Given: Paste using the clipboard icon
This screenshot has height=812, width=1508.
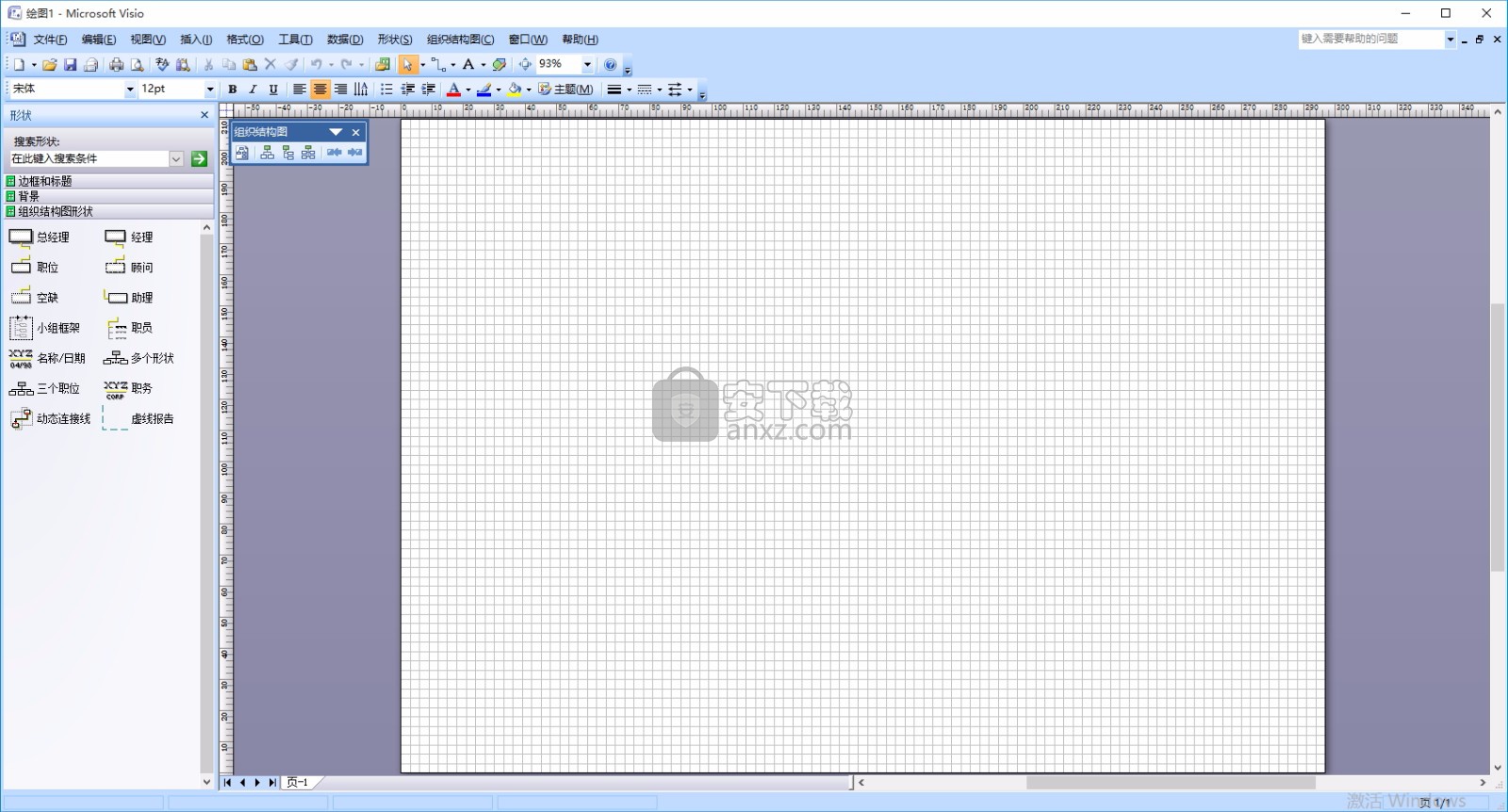Looking at the screenshot, I should 250,65.
